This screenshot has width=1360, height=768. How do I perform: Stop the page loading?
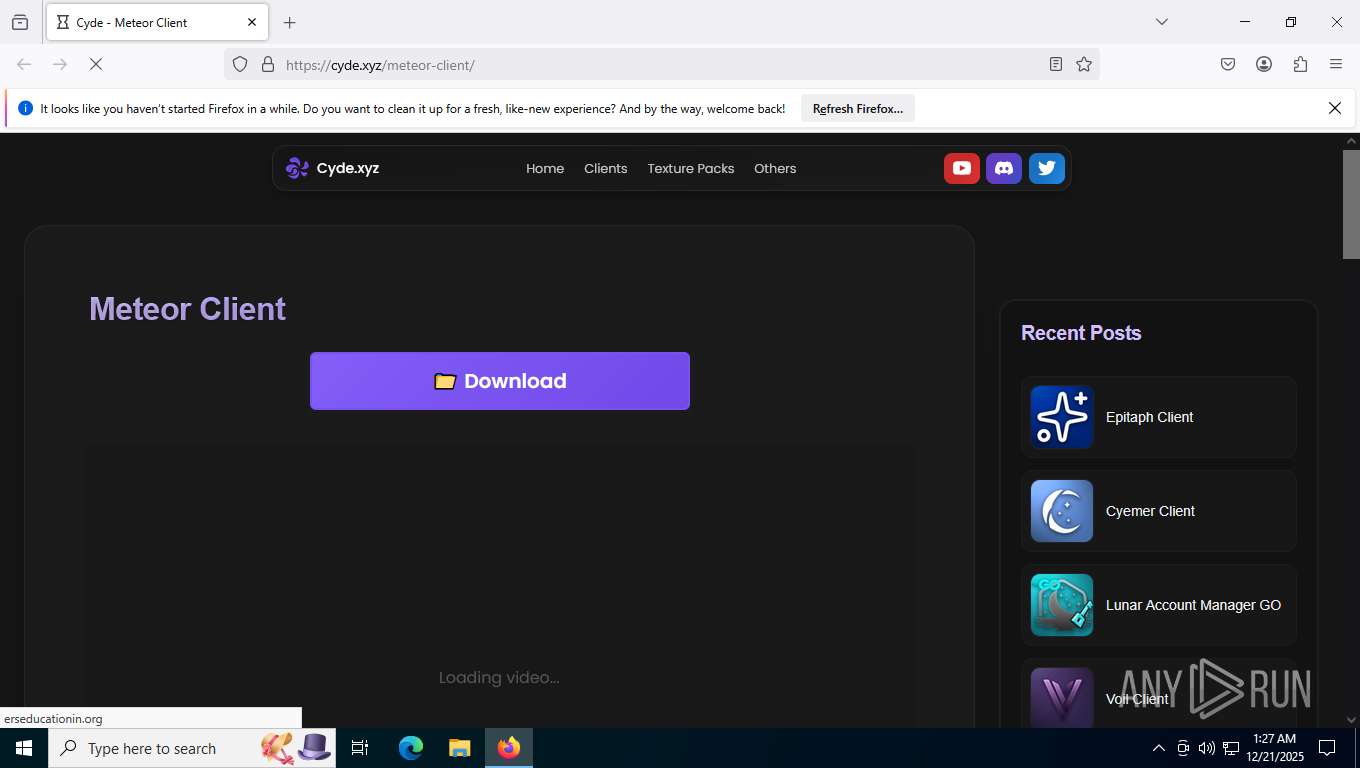click(96, 64)
